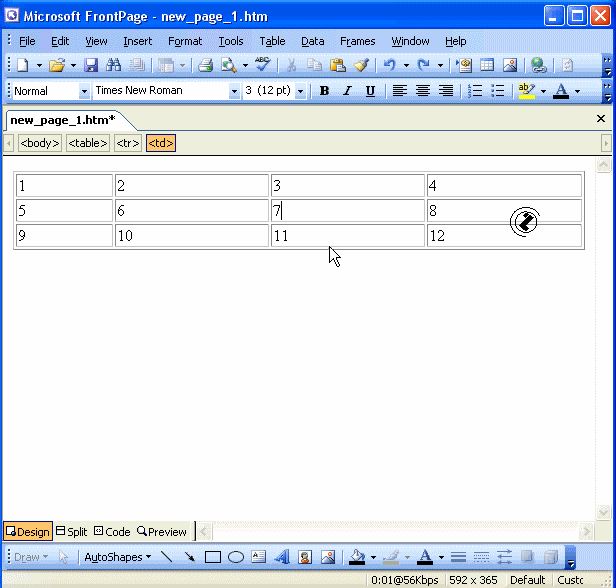Image resolution: width=616 pixels, height=588 pixels.
Task: Open the AutoShapes menu
Action: click(117, 557)
